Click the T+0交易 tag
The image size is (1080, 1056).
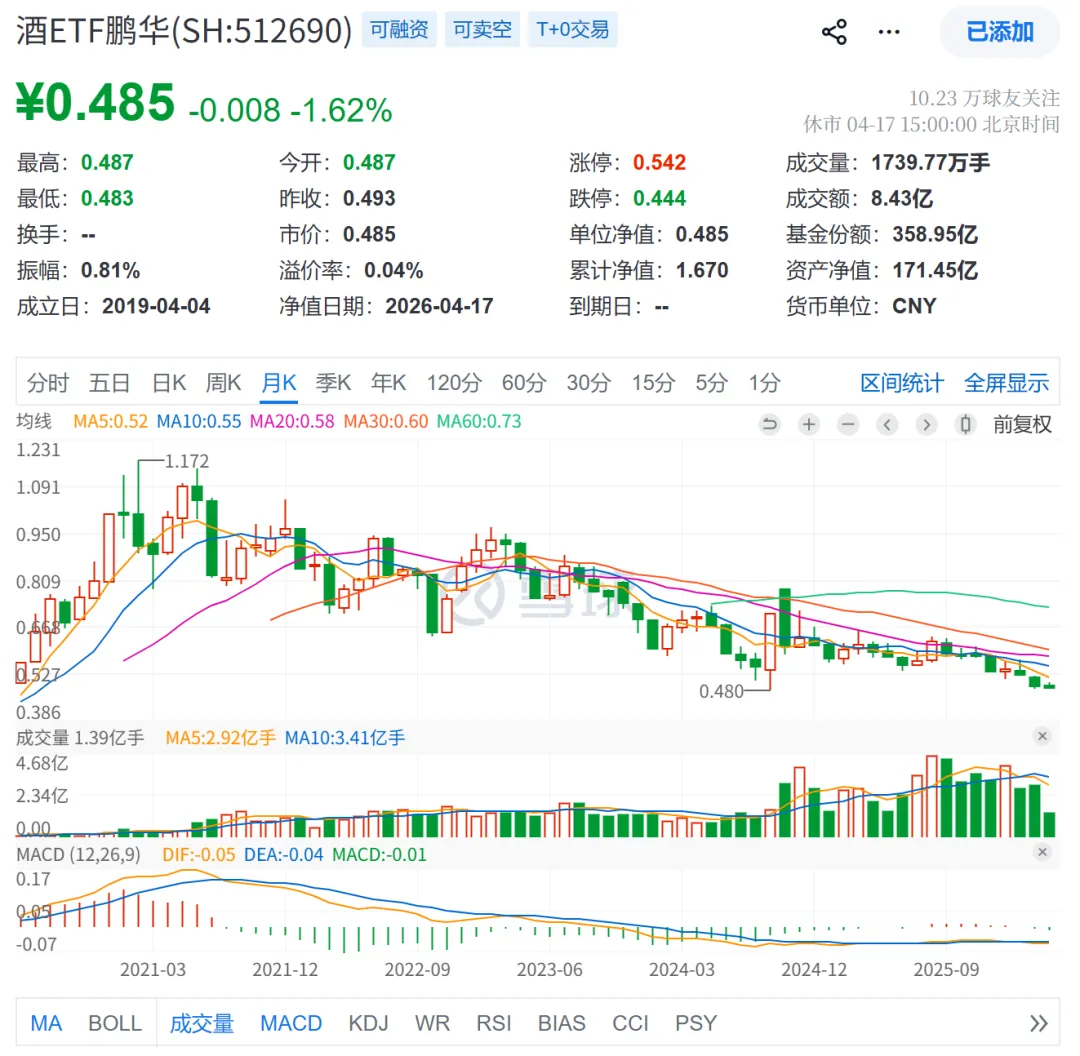coord(572,30)
